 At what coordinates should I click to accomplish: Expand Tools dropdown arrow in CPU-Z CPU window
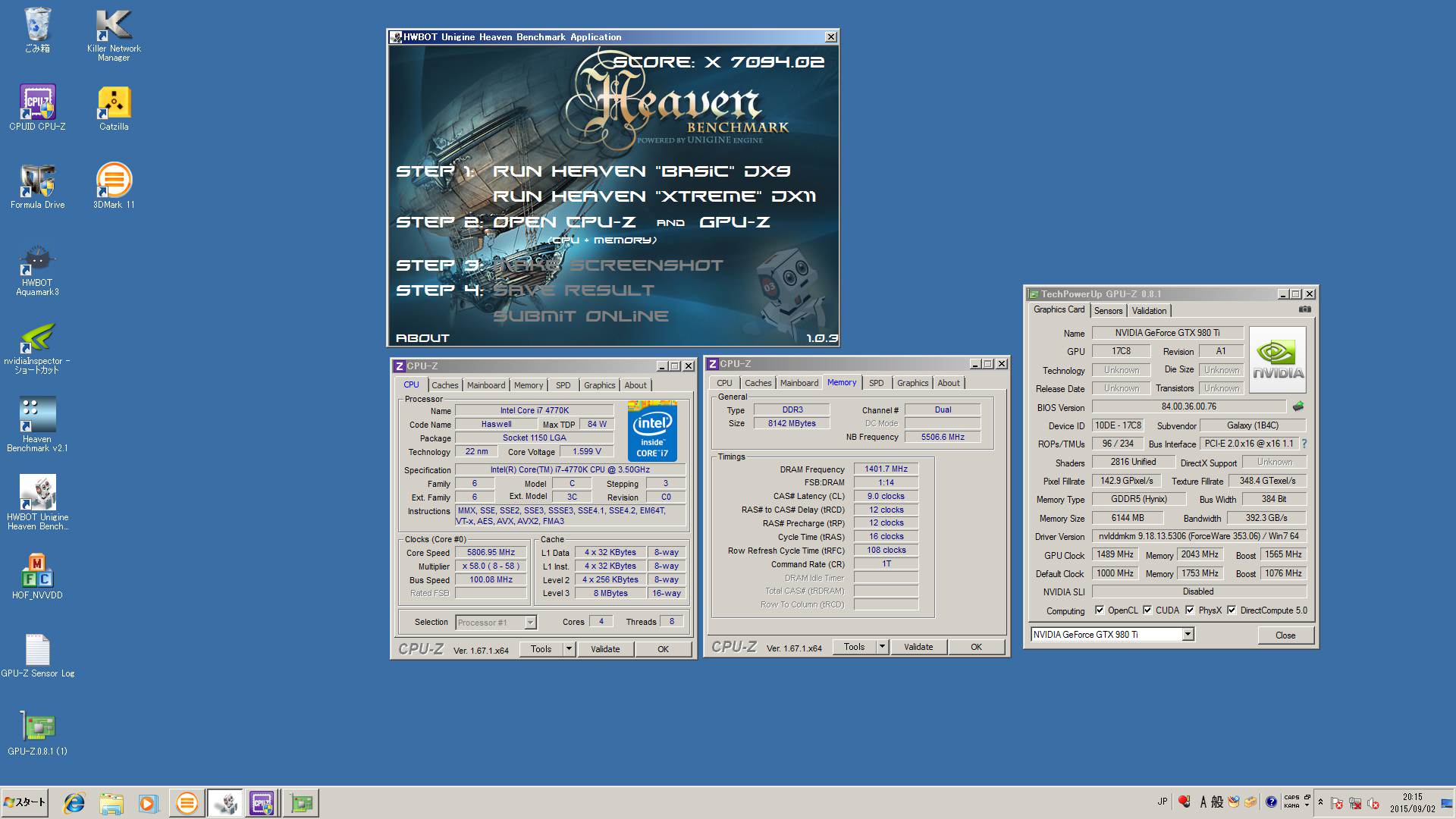click(569, 649)
